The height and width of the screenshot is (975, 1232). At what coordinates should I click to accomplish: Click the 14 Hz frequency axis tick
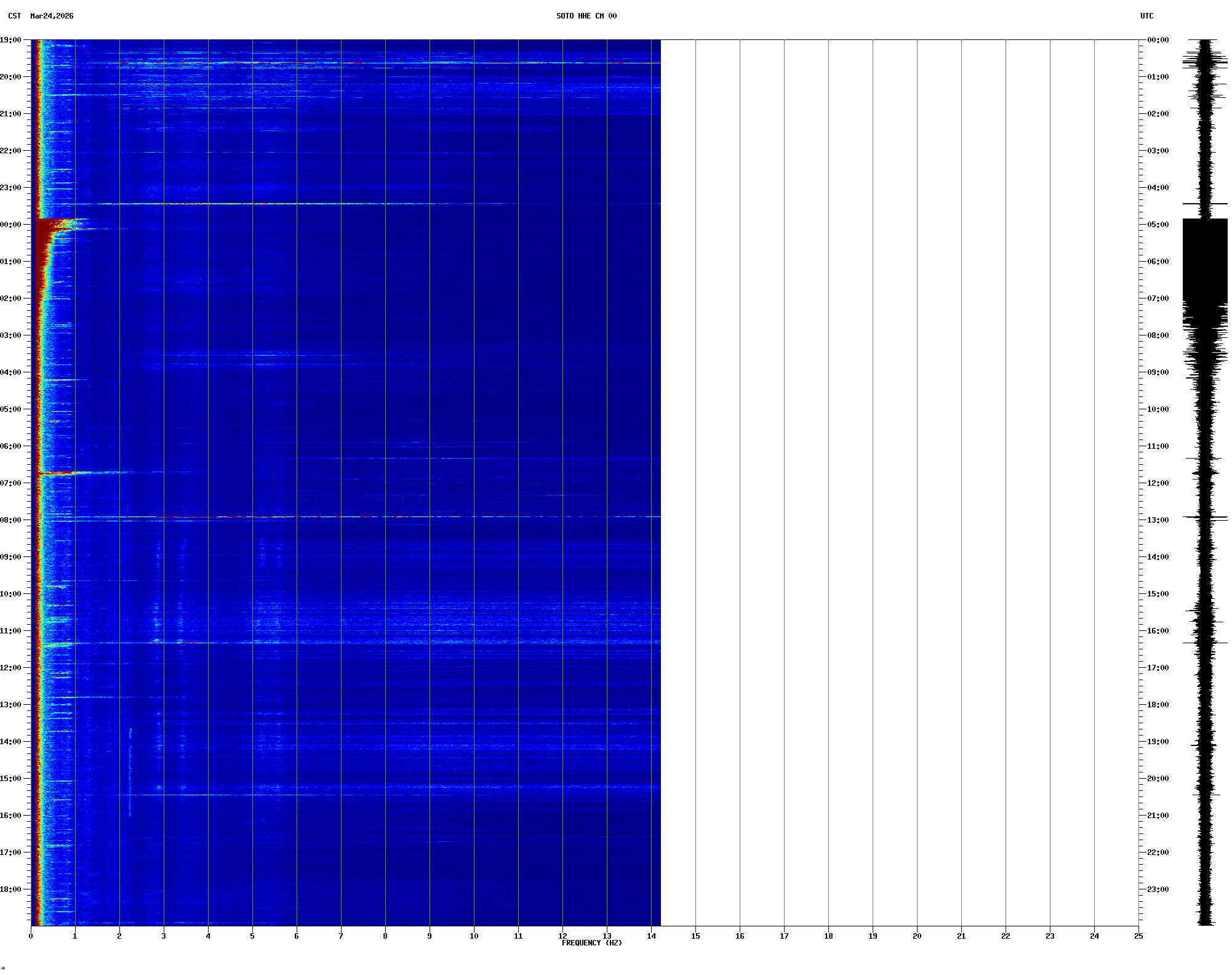(x=651, y=936)
